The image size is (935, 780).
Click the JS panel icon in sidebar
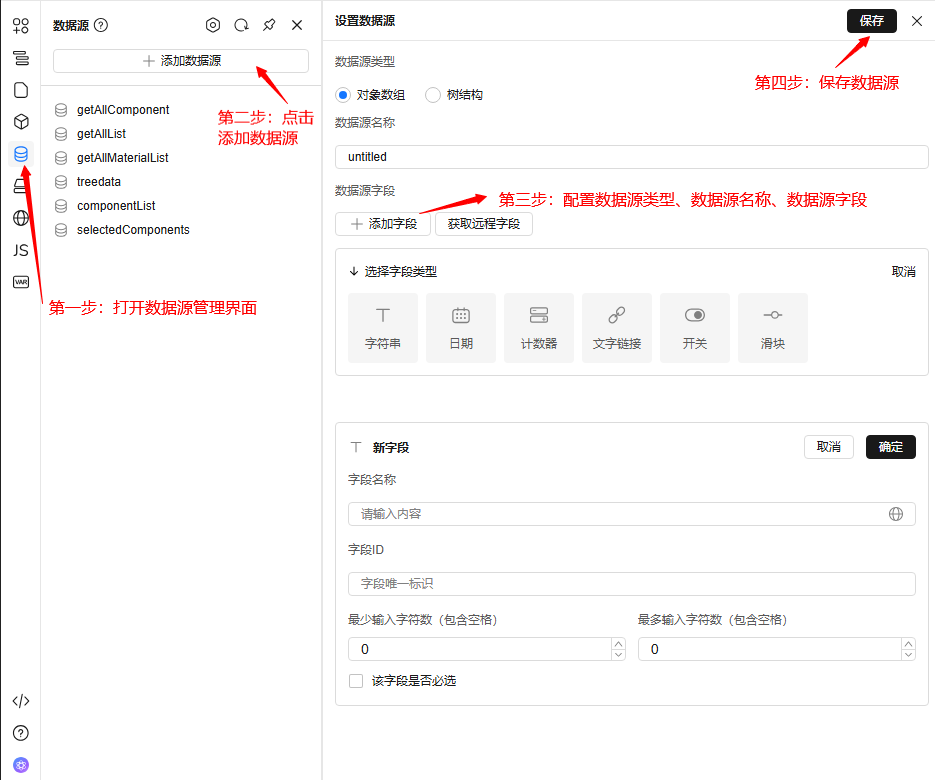pyautogui.click(x=21, y=250)
